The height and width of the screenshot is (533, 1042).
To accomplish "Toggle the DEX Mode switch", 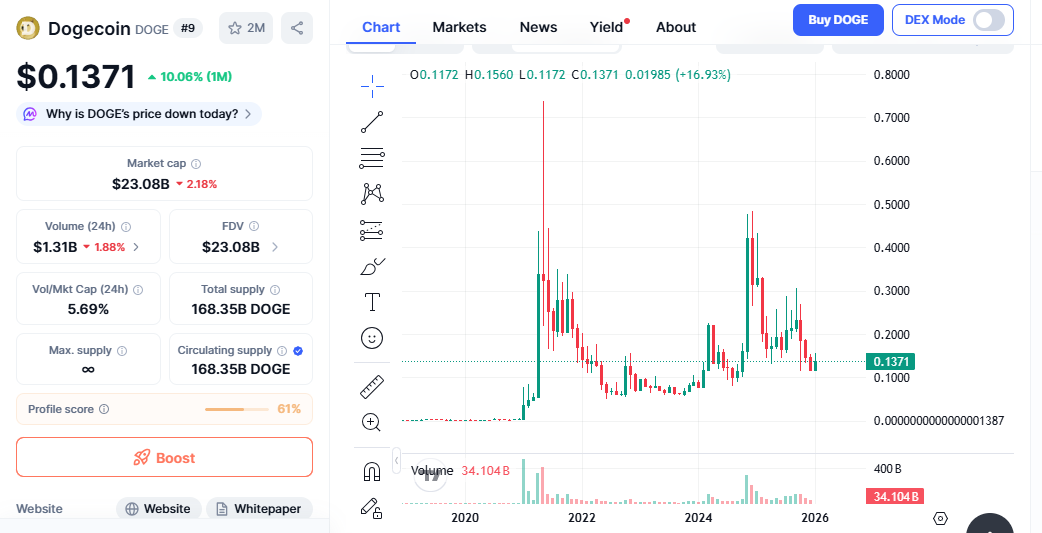I will [x=988, y=20].
